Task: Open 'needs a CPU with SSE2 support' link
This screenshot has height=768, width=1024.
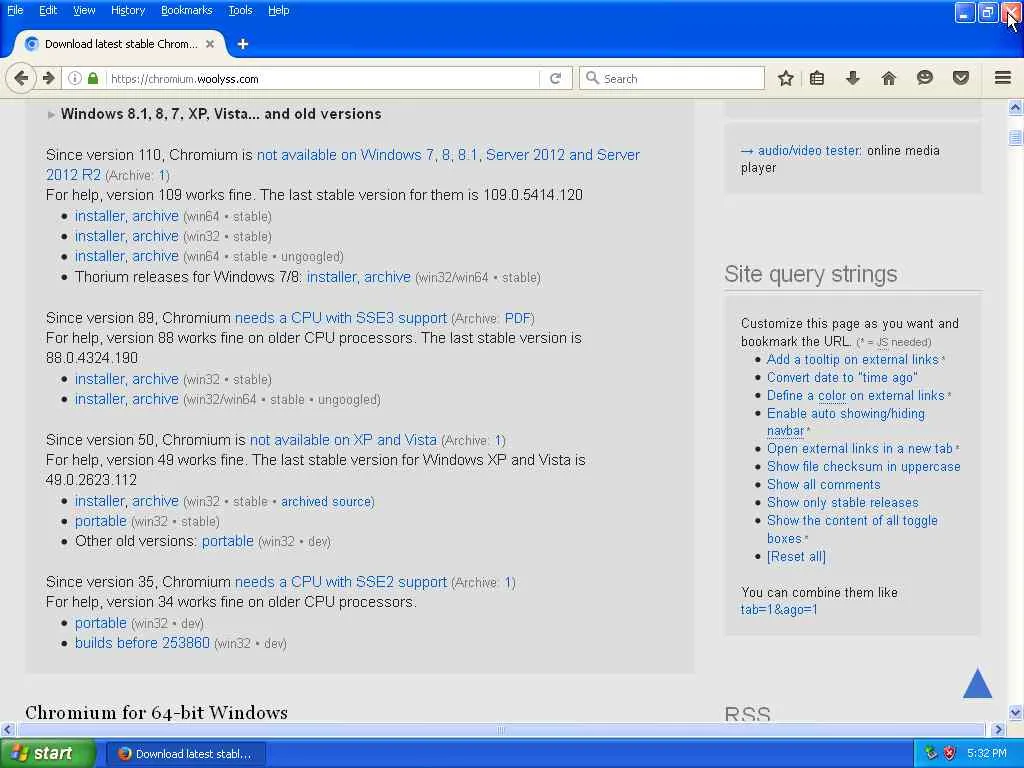Action: pos(340,582)
